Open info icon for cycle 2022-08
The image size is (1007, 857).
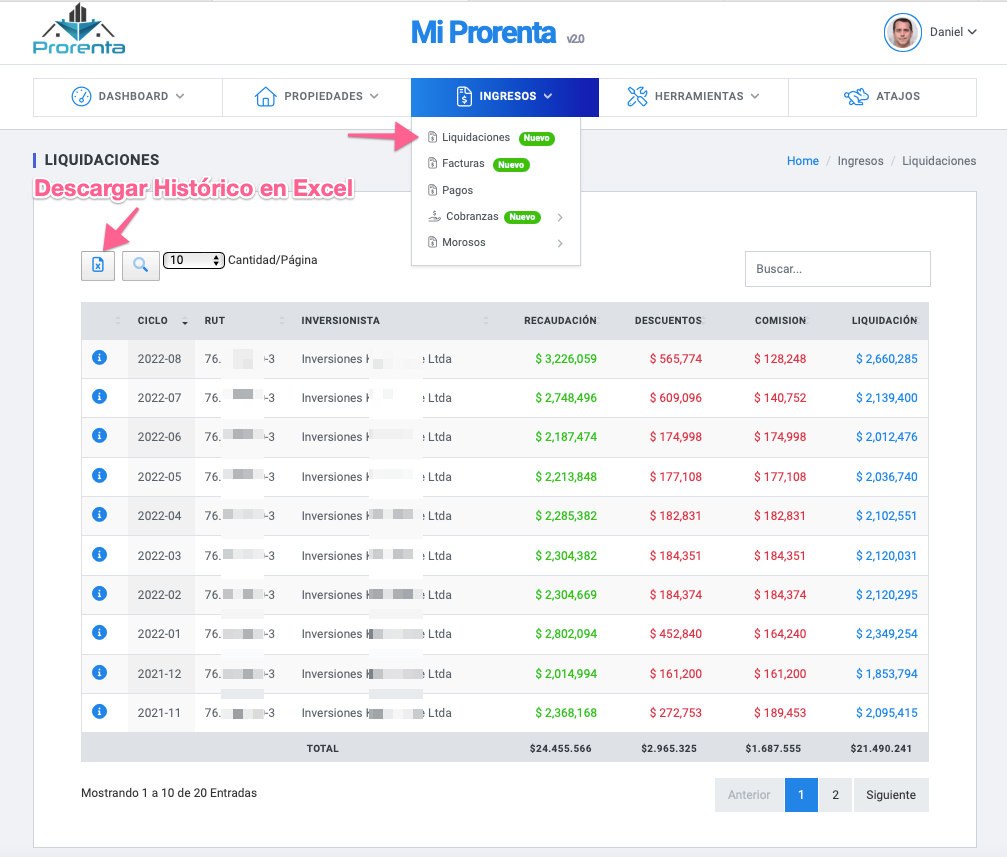pos(99,357)
